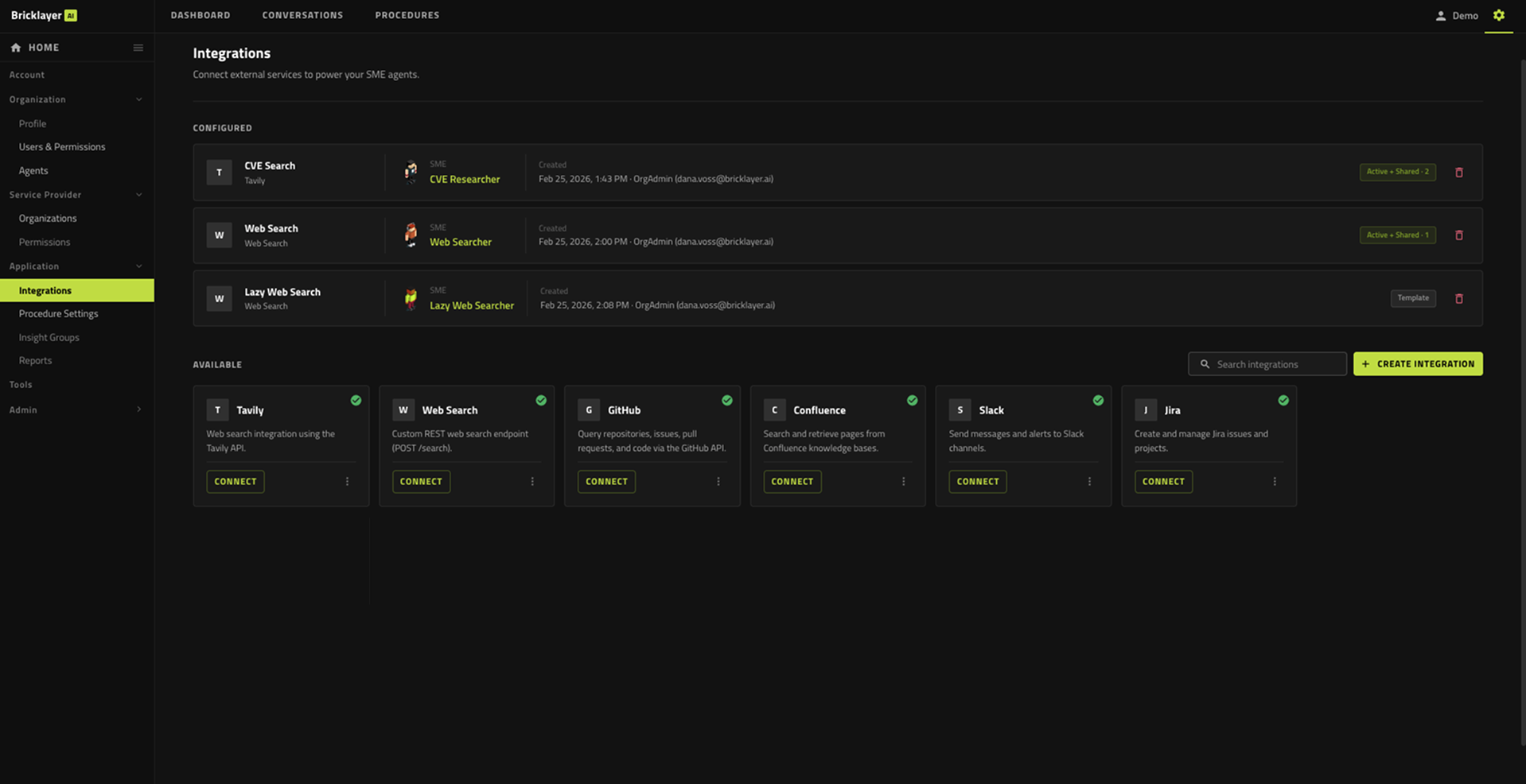Connect the Tavily integration

pyautogui.click(x=236, y=482)
